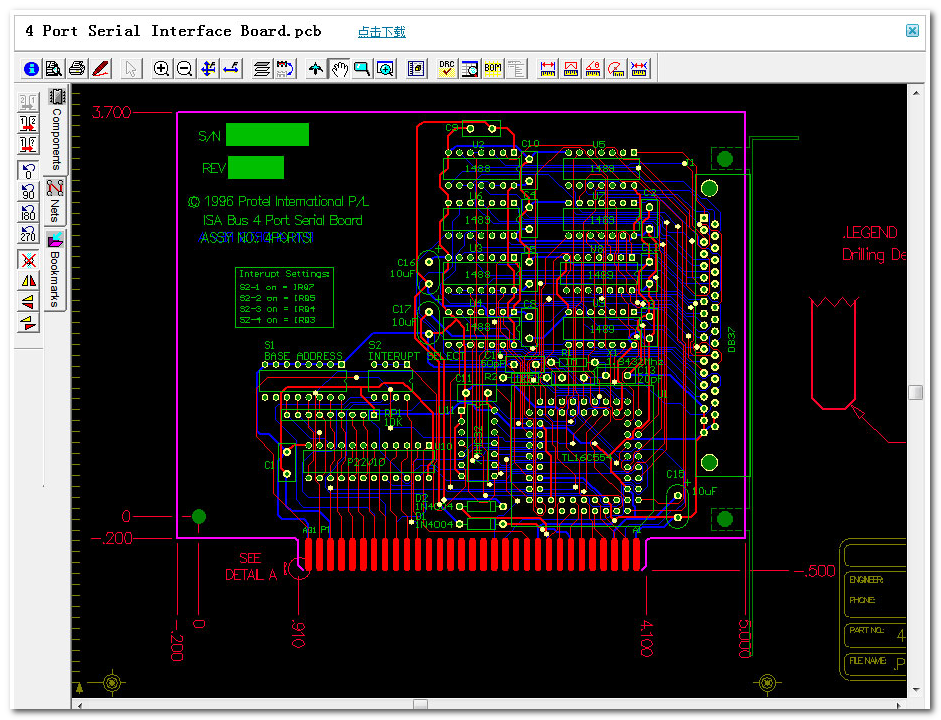This screenshot has height=720, width=941.
Task: Close the PCB file preview panel
Action: point(912,31)
